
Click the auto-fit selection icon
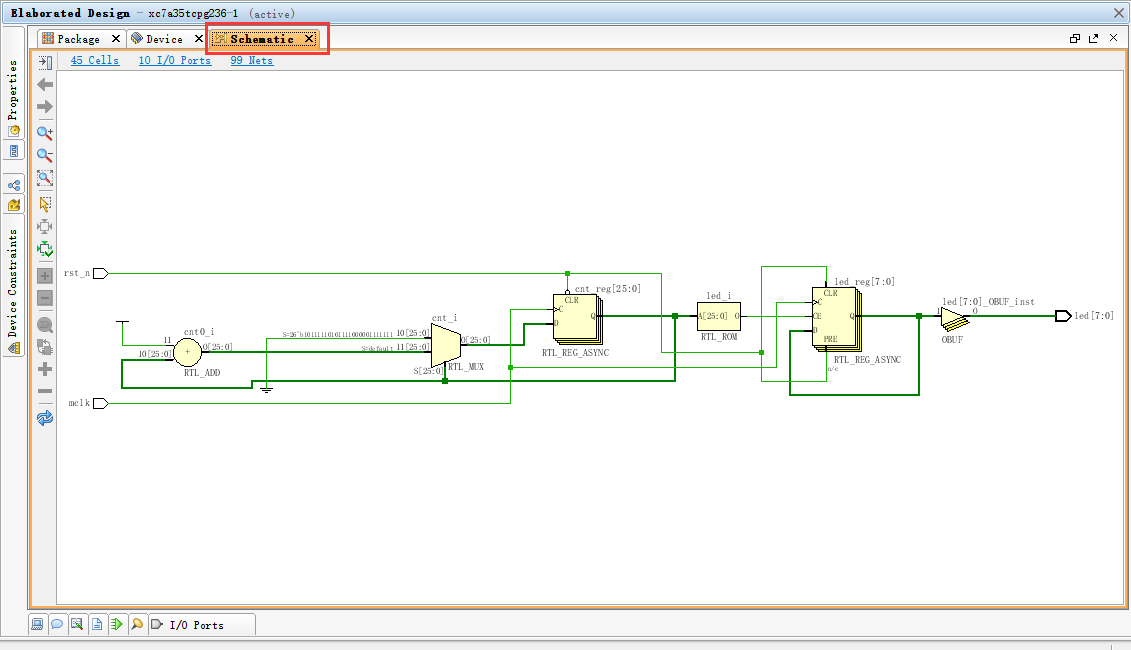(45, 227)
